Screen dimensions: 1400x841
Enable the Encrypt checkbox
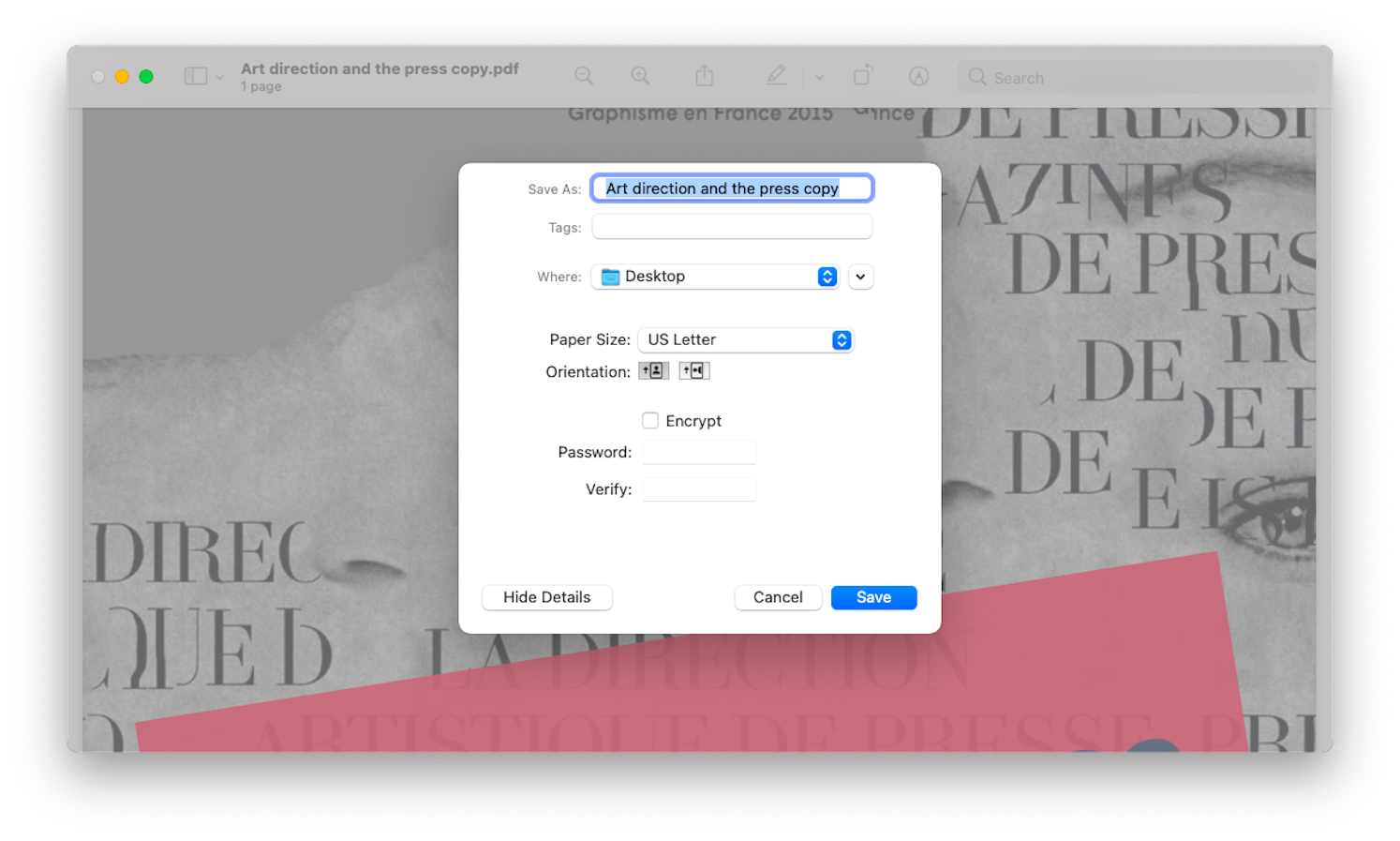pyautogui.click(x=650, y=420)
